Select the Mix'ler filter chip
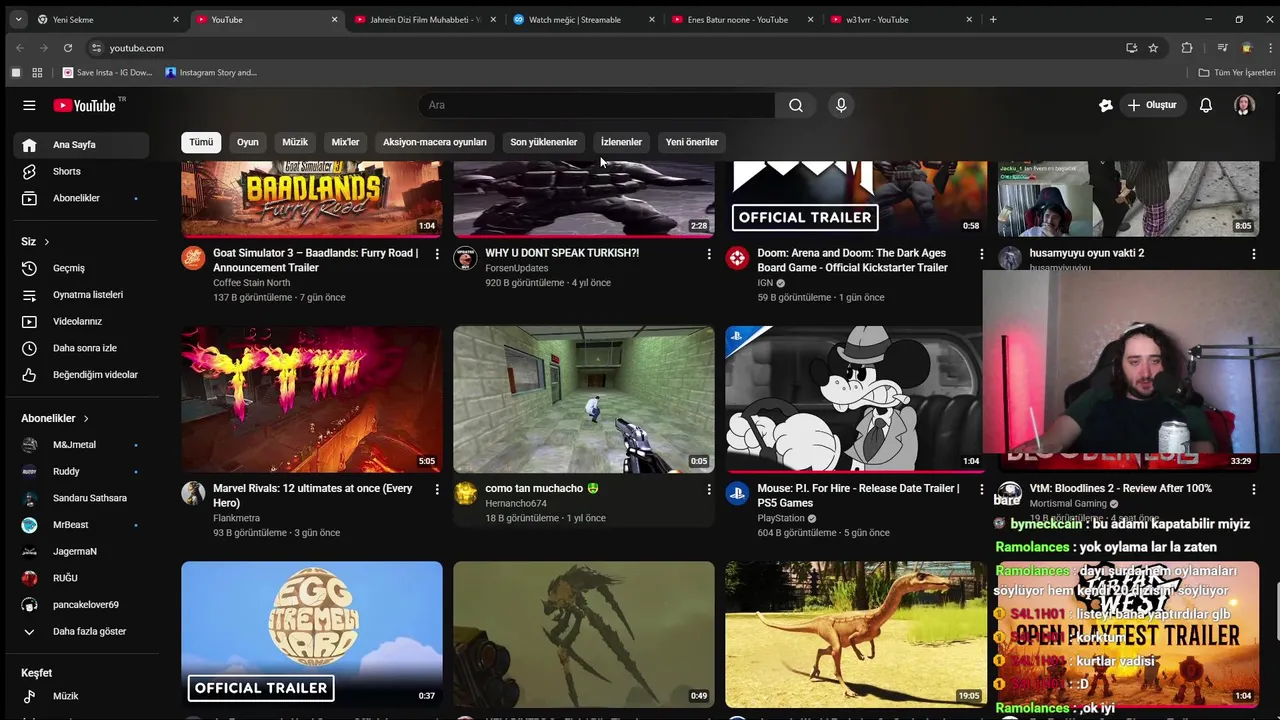This screenshot has height=720, width=1280. 345,142
